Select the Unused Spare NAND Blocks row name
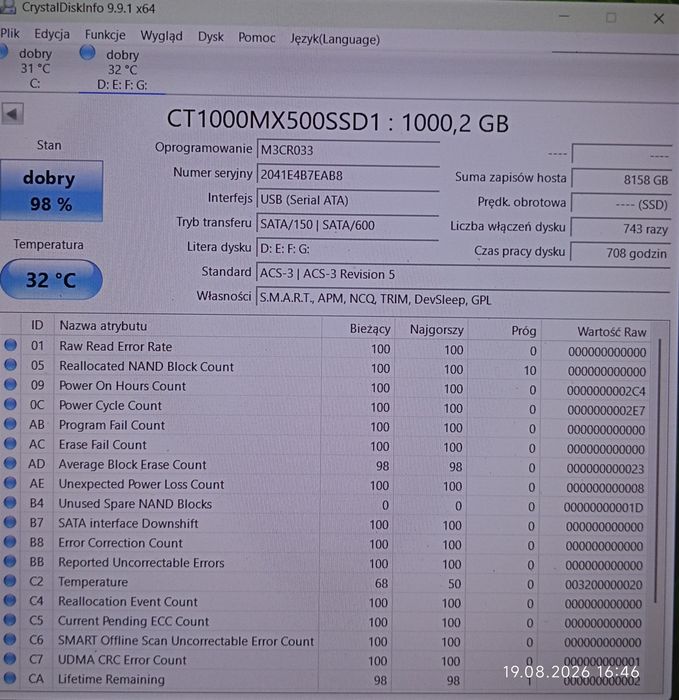Image resolution: width=679 pixels, height=700 pixels. pyautogui.click(x=135, y=504)
